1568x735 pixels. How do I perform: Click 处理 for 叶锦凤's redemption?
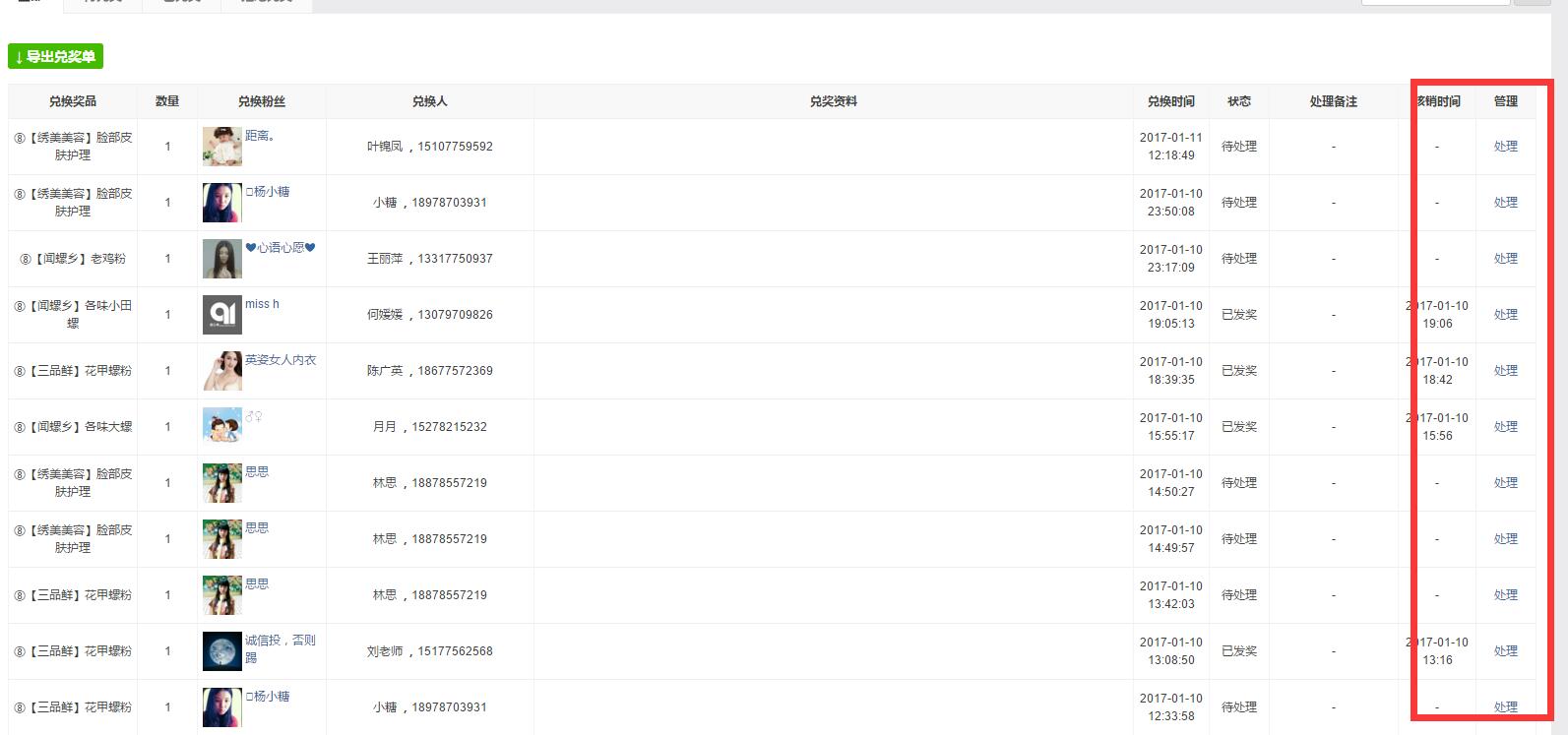pos(1505,147)
